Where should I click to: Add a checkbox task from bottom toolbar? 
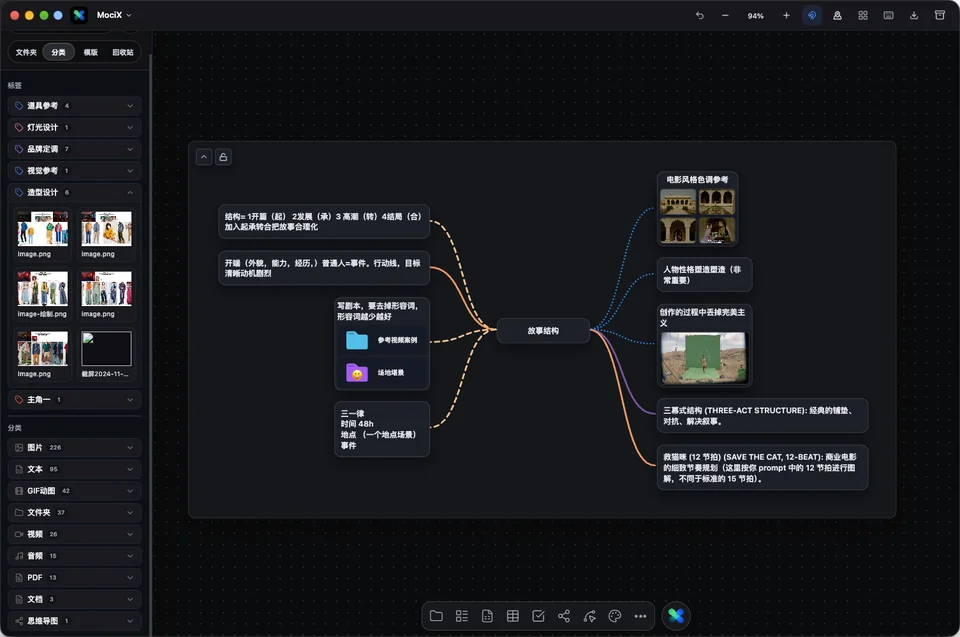click(538, 616)
